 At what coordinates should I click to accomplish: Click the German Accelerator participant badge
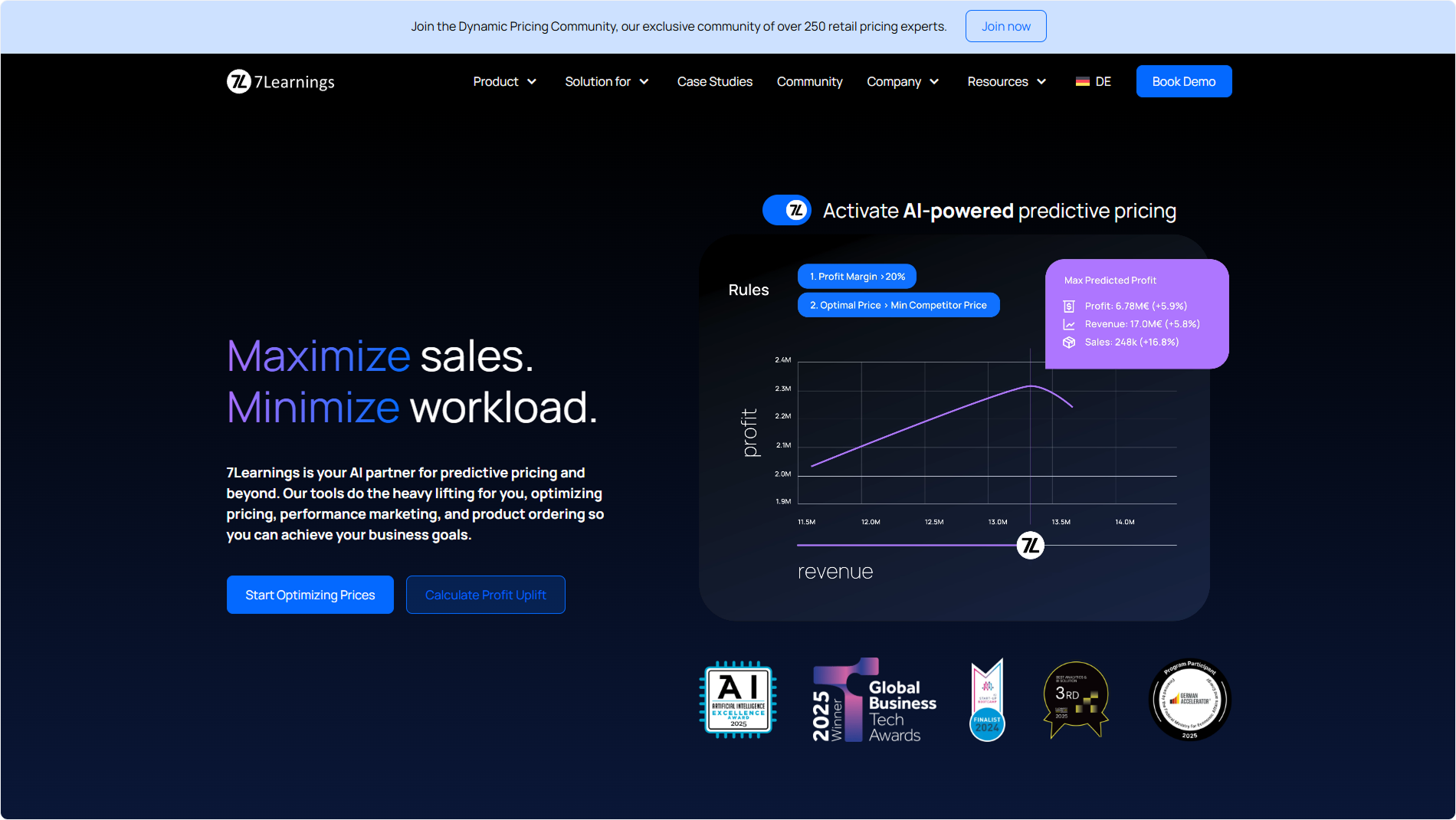1189,700
